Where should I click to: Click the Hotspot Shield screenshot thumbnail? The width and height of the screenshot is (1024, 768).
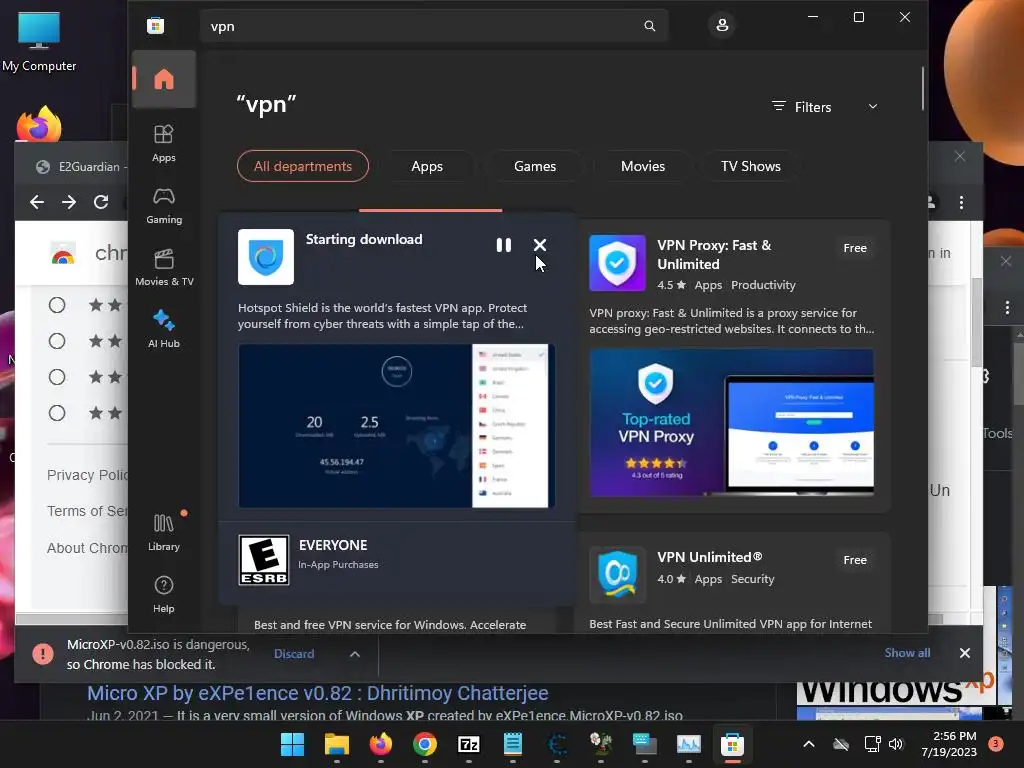tap(396, 426)
